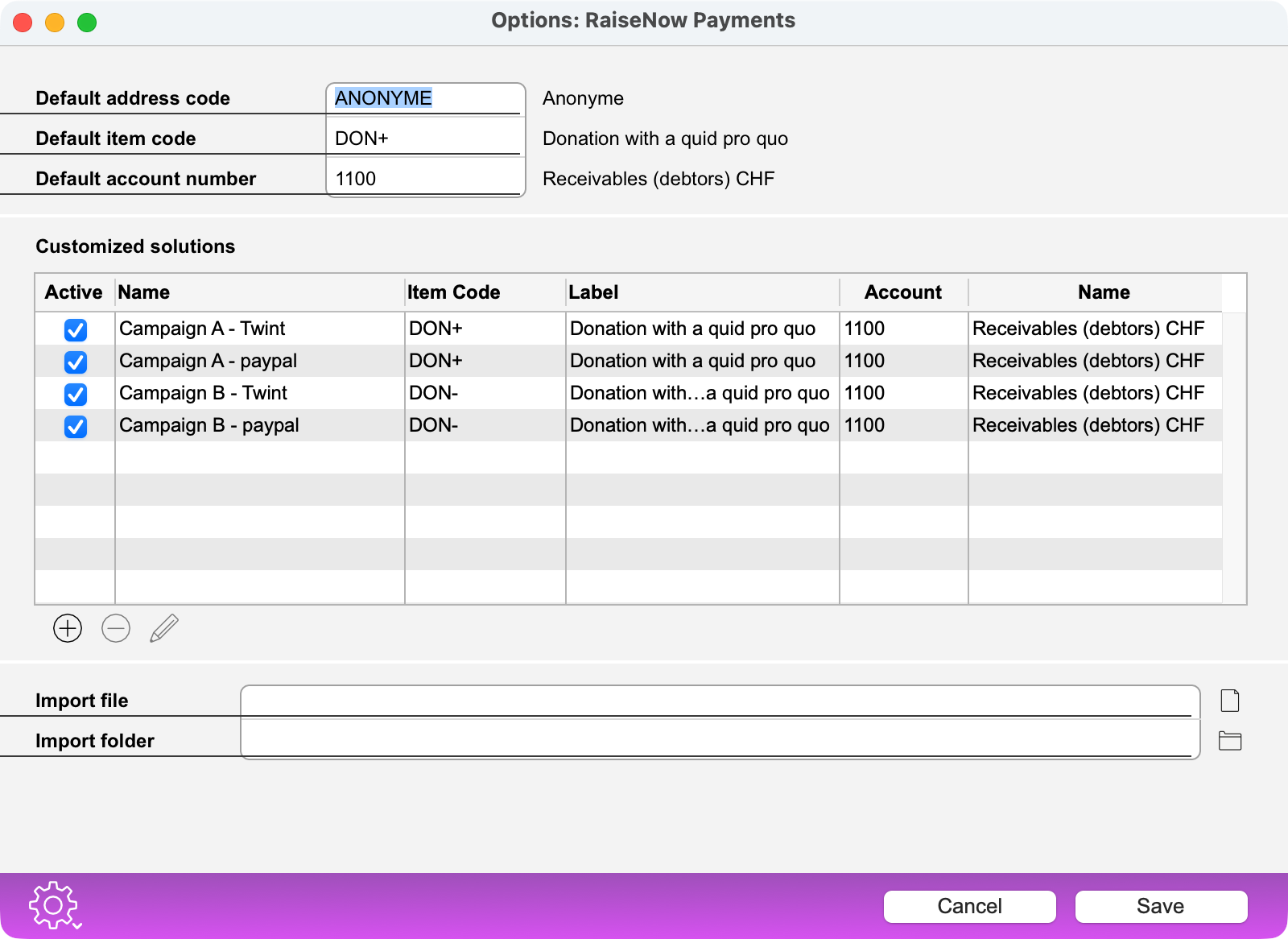Select the 'Campaign B - Twint' name cell
Image resolution: width=1288 pixels, height=939 pixels.
(259, 393)
